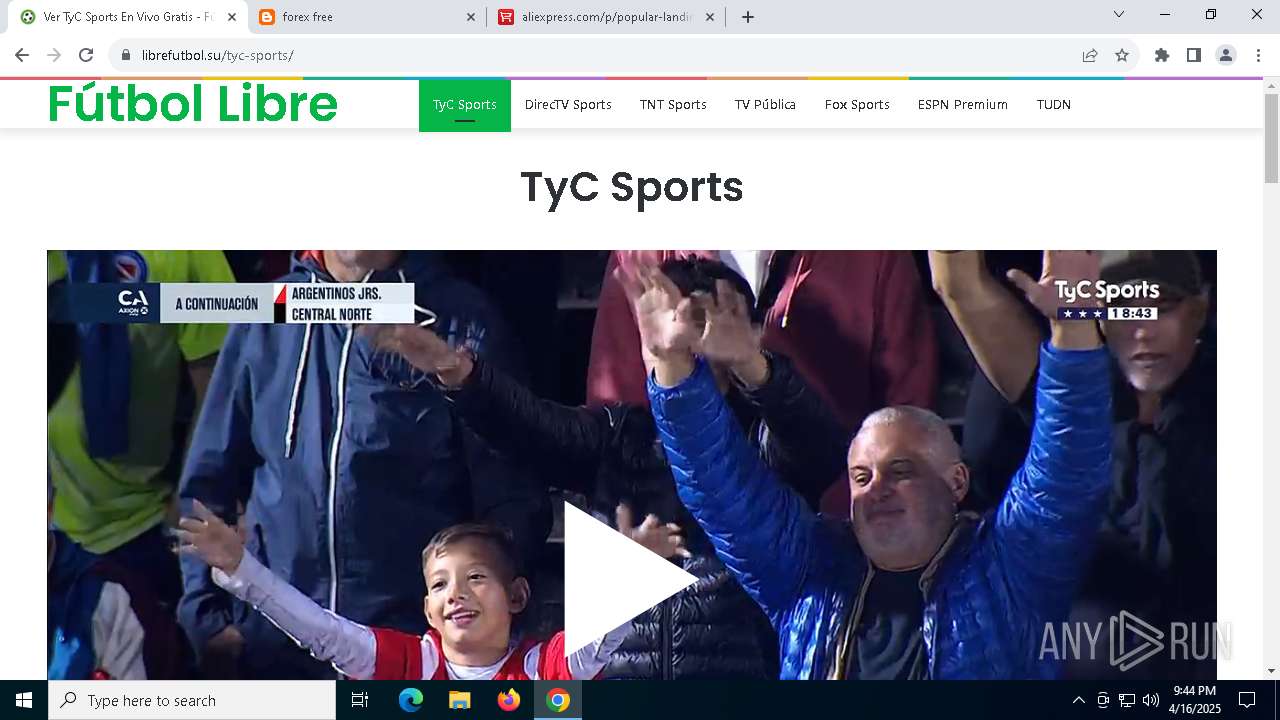The width and height of the screenshot is (1280, 720).
Task: Switch to the forex free tab
Action: (367, 17)
